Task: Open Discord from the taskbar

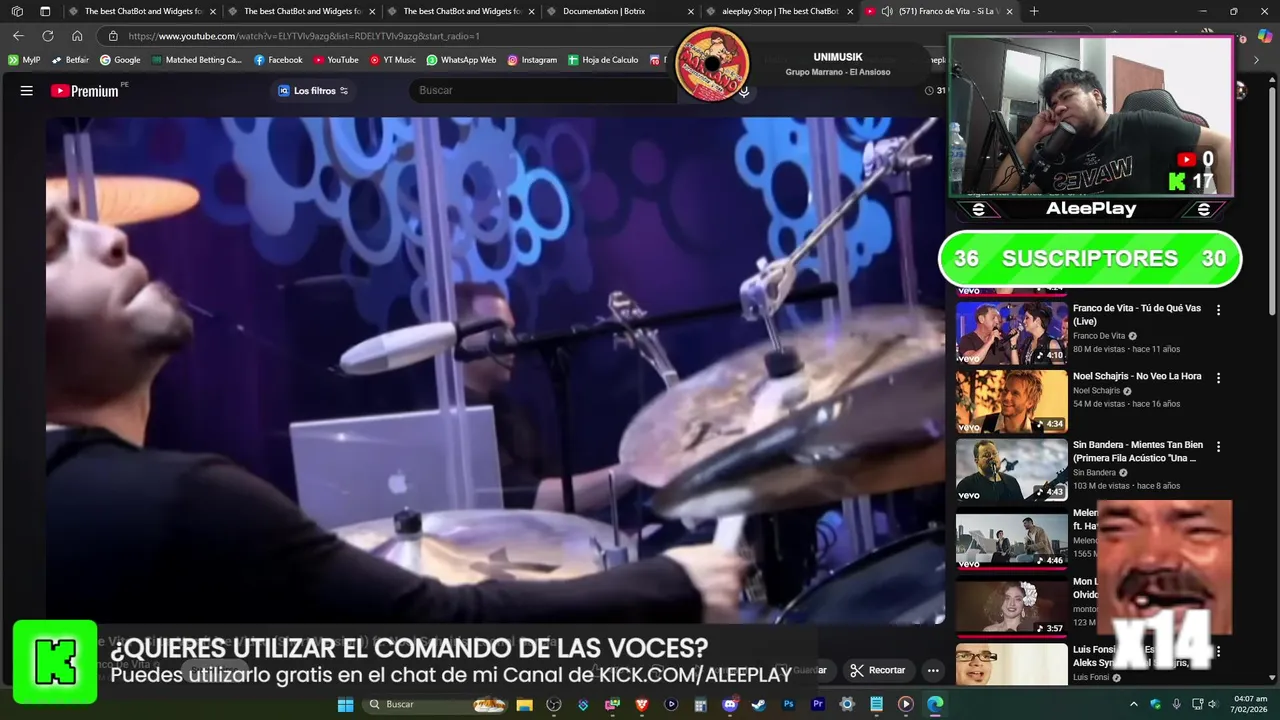Action: click(x=730, y=704)
